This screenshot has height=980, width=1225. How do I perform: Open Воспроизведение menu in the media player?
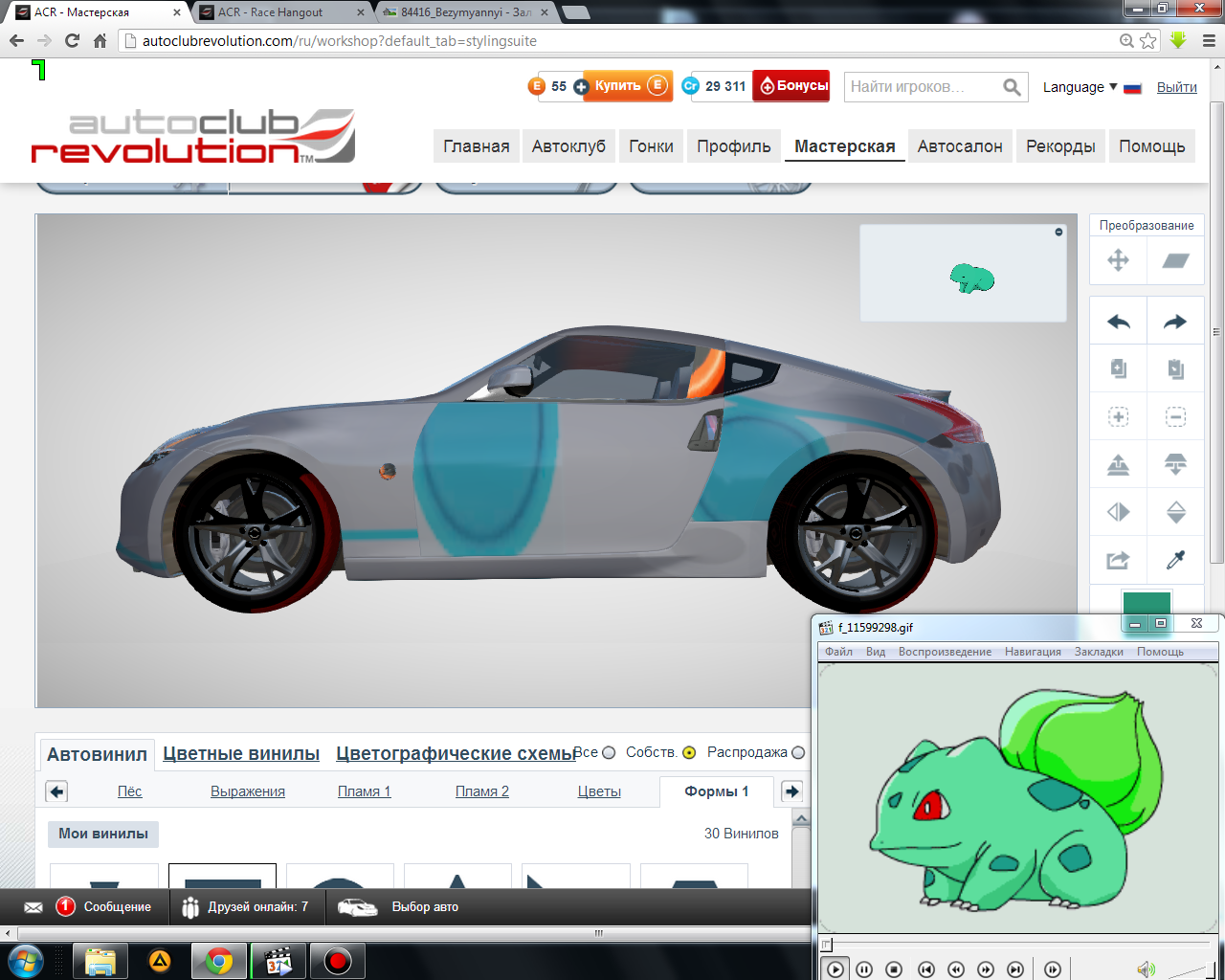945,652
